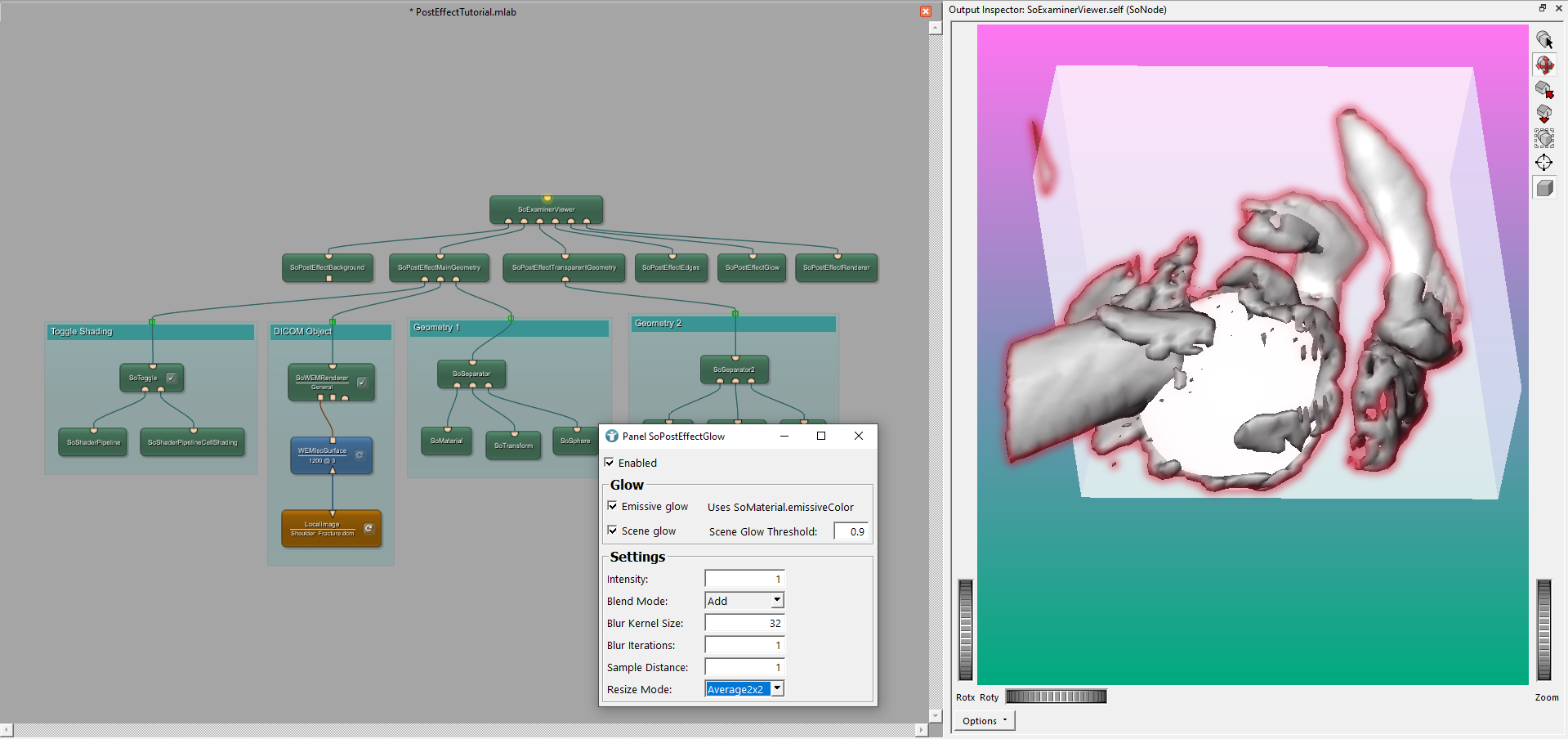This screenshot has width=1568, height=739.
Task: Toggle the Scene glow checkbox
Action: (613, 531)
